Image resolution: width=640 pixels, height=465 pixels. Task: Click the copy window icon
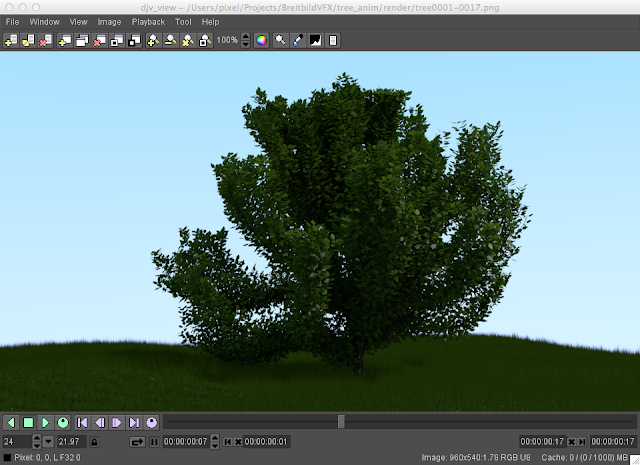tap(82, 40)
